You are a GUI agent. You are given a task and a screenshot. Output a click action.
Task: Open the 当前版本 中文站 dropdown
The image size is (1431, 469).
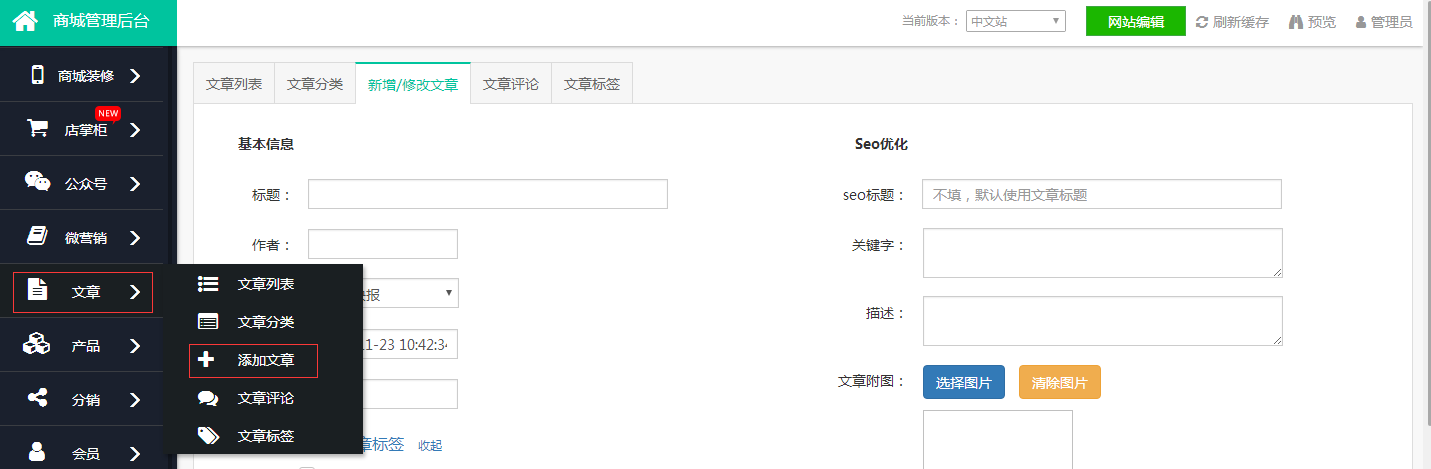pos(1015,21)
